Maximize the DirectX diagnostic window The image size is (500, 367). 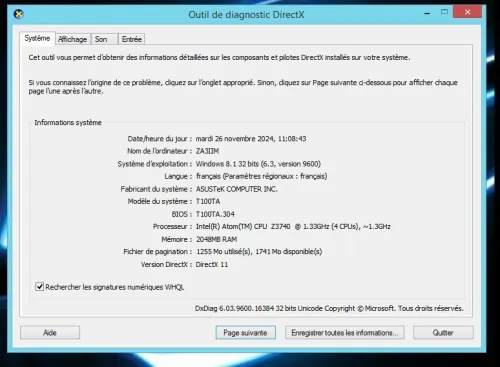(444, 12)
